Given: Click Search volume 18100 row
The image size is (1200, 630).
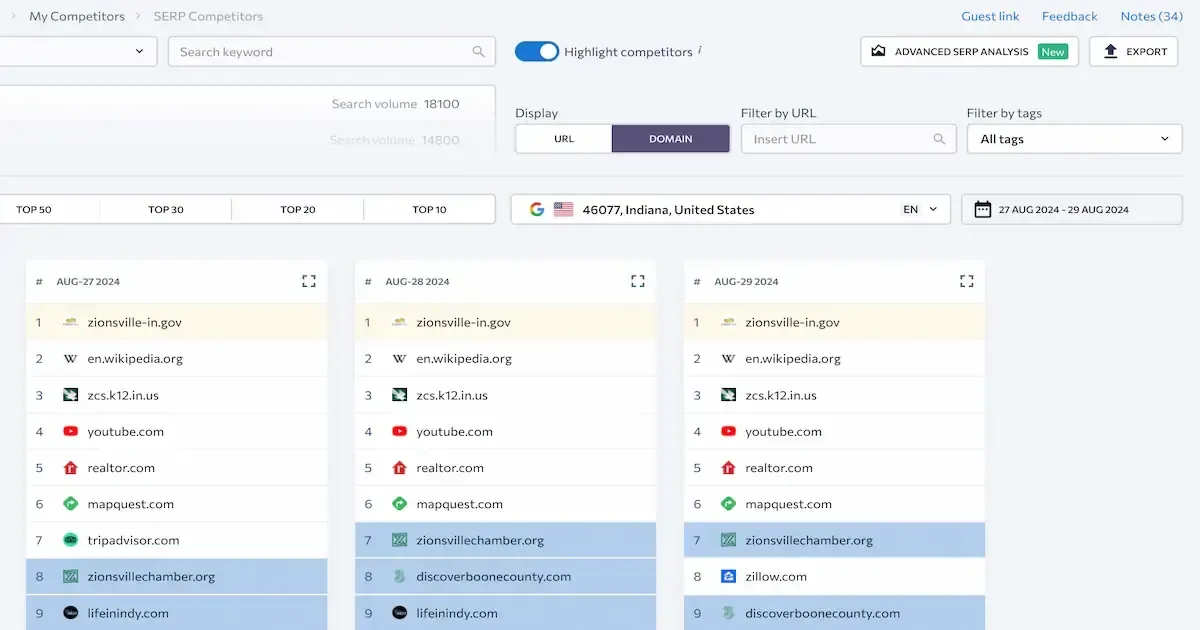Looking at the screenshot, I should tap(247, 104).
